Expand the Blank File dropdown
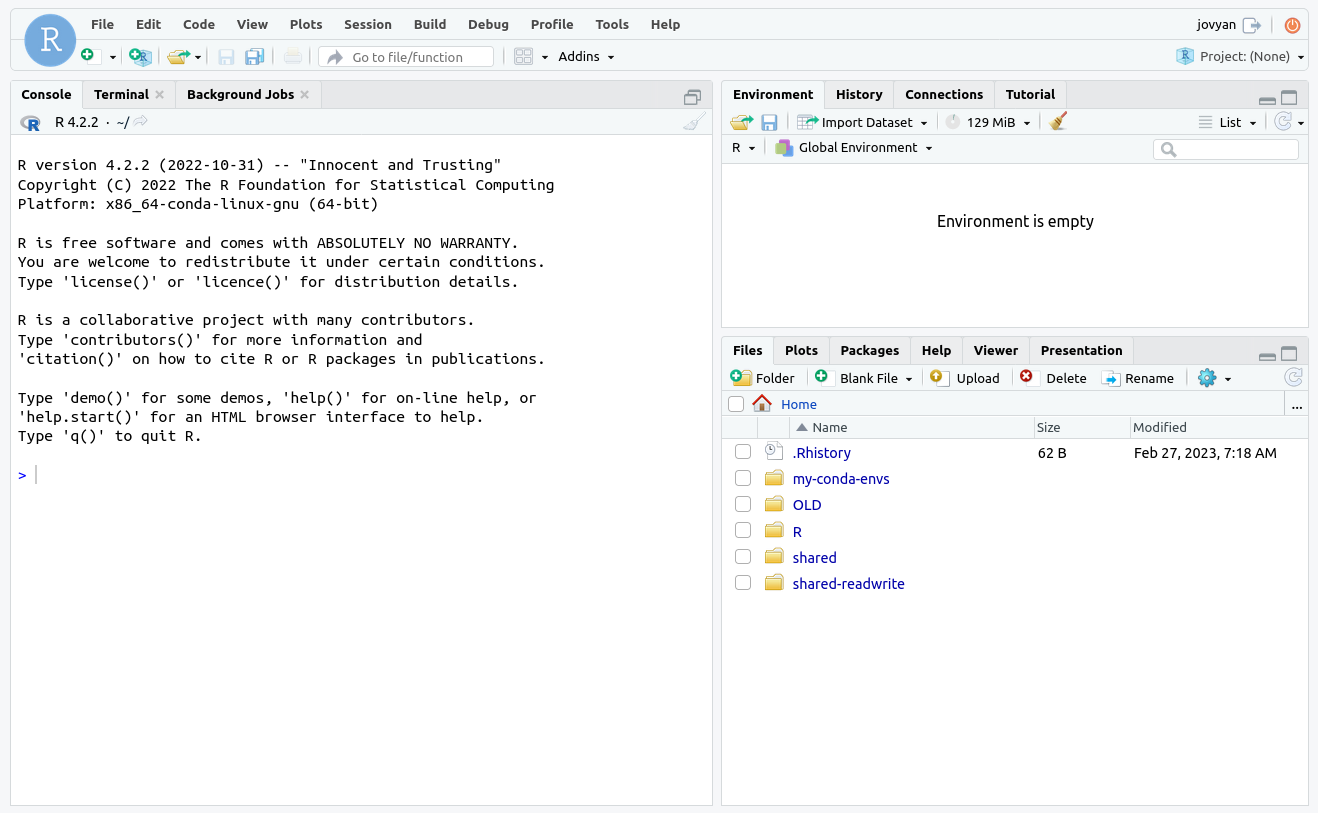The image size is (1318, 813). point(906,378)
